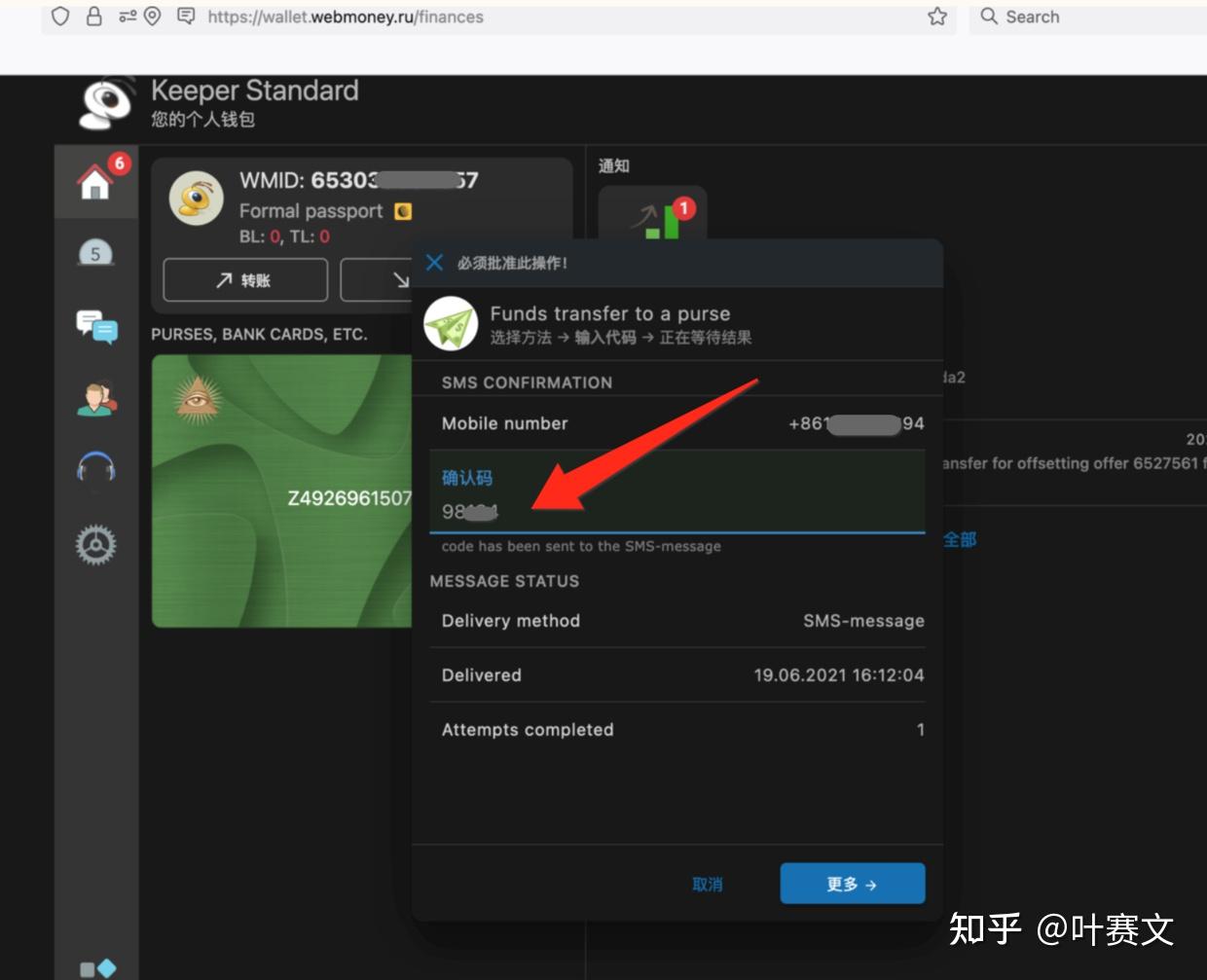Click the paper plane funds transfer icon
1207x980 pixels.
(x=451, y=324)
